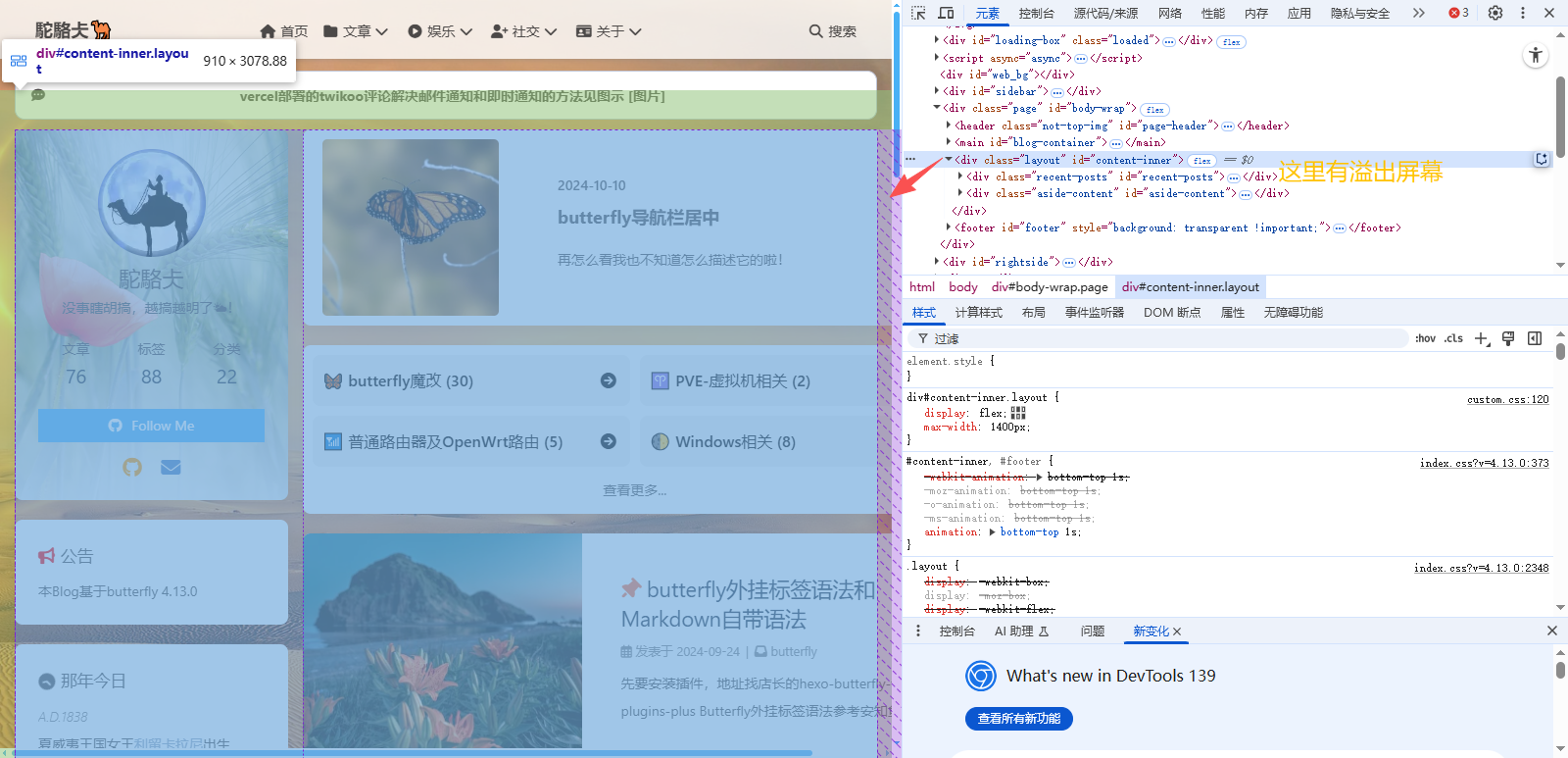
Task: Toggle .cls element classes panel
Action: point(1453,338)
